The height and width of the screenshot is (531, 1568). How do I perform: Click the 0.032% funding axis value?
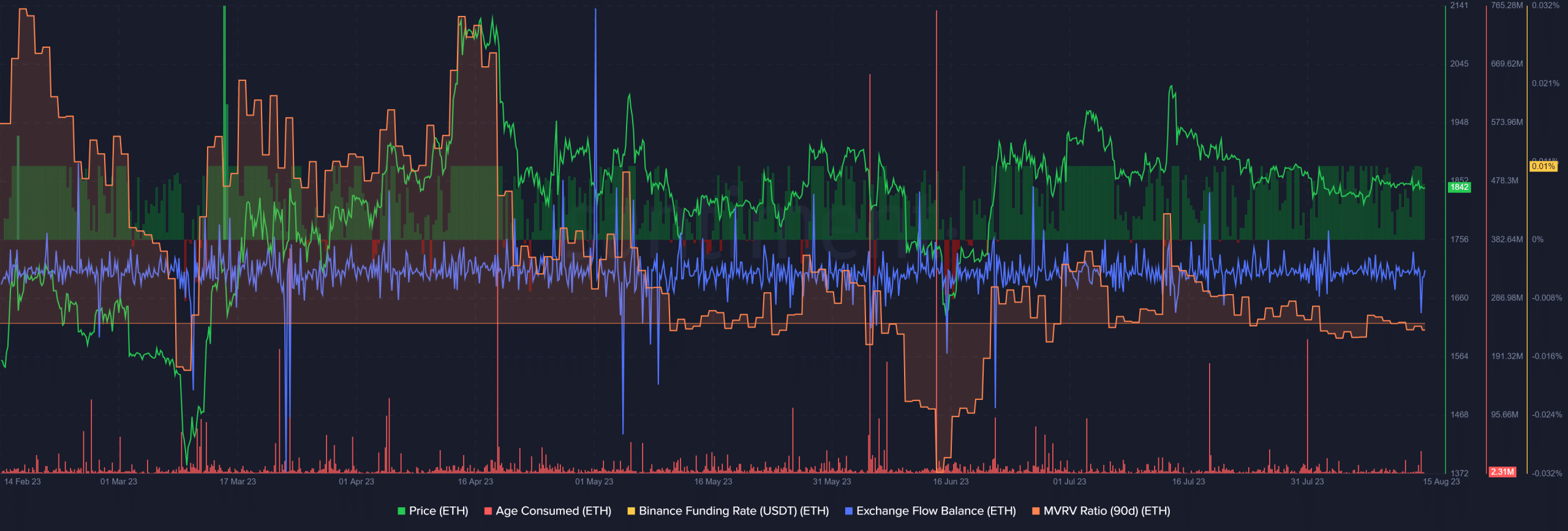[x=1545, y=6]
